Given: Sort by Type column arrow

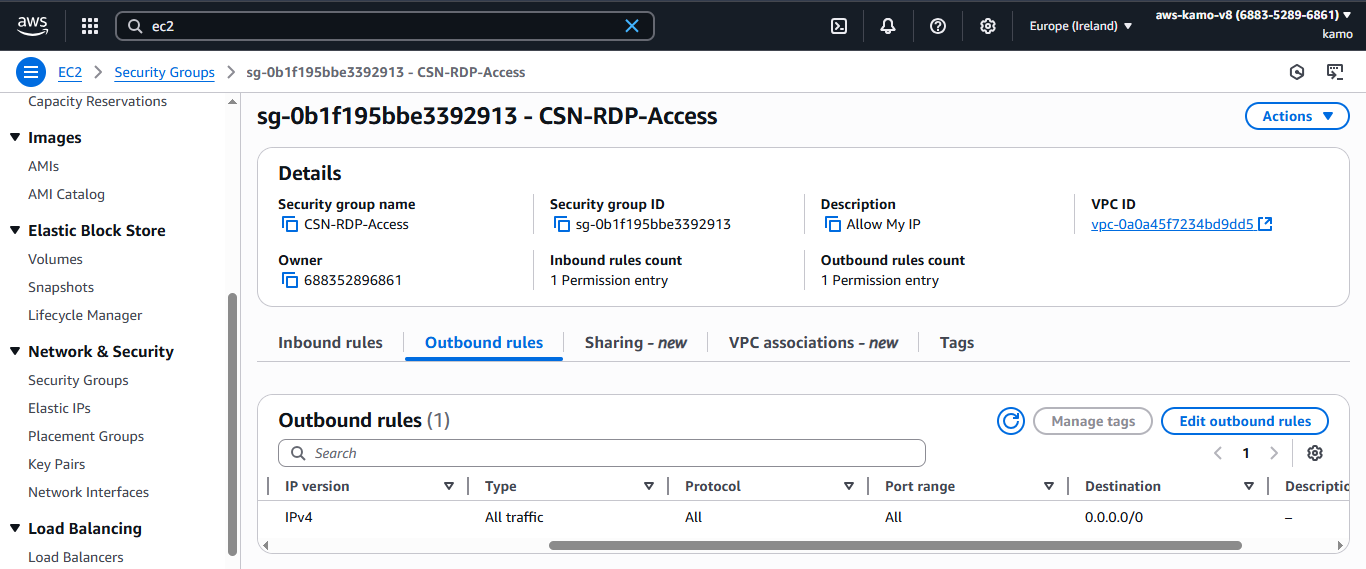Looking at the screenshot, I should (649, 486).
